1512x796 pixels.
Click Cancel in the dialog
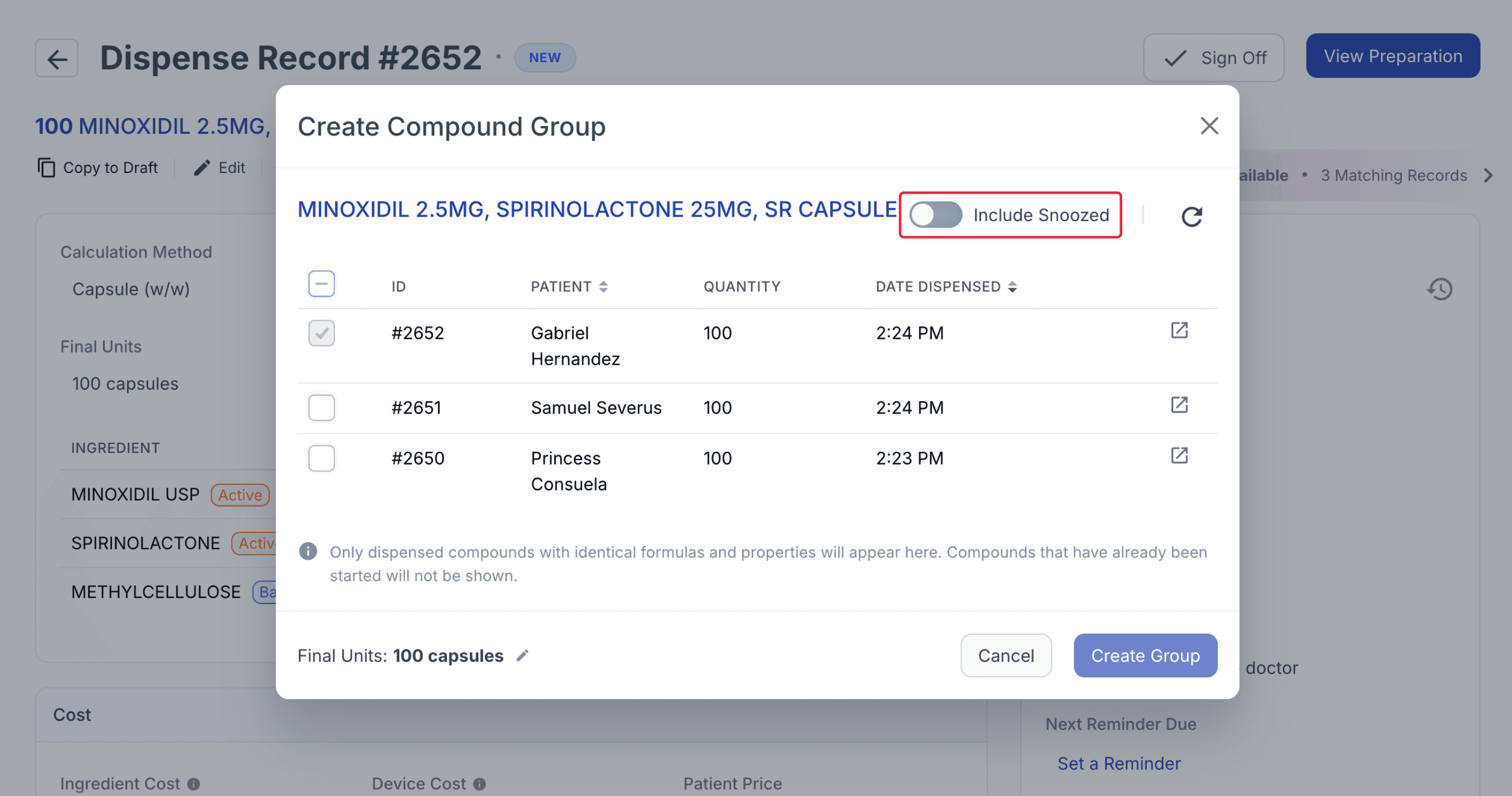pos(1006,655)
